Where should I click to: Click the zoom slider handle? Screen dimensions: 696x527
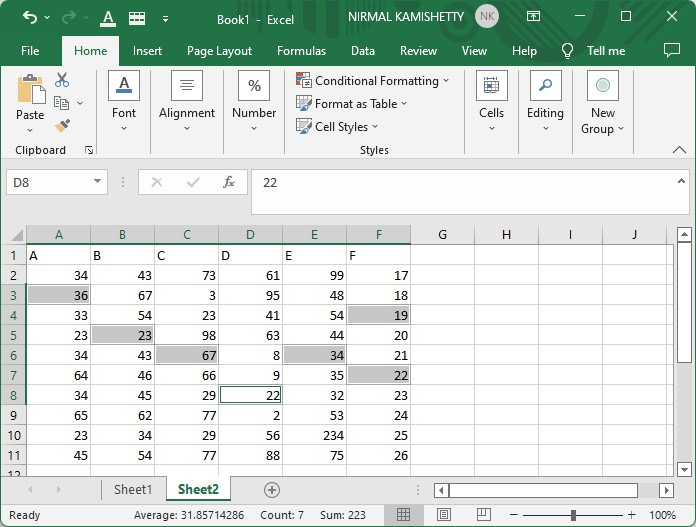573,515
